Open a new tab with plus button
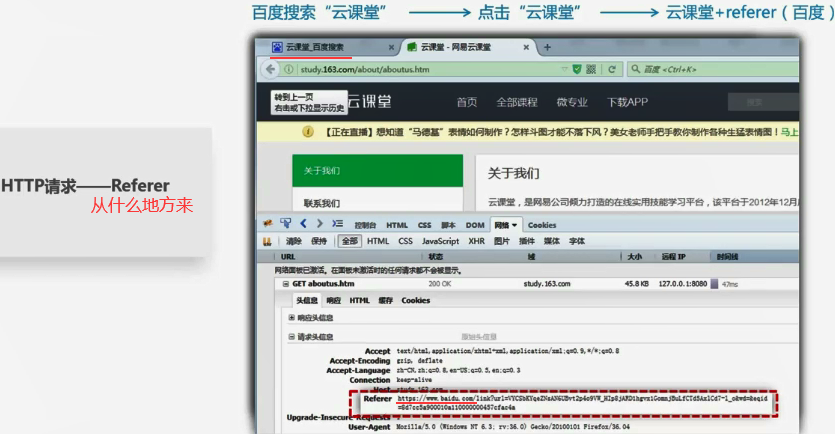Image resolution: width=835 pixels, height=434 pixels. tap(547, 47)
